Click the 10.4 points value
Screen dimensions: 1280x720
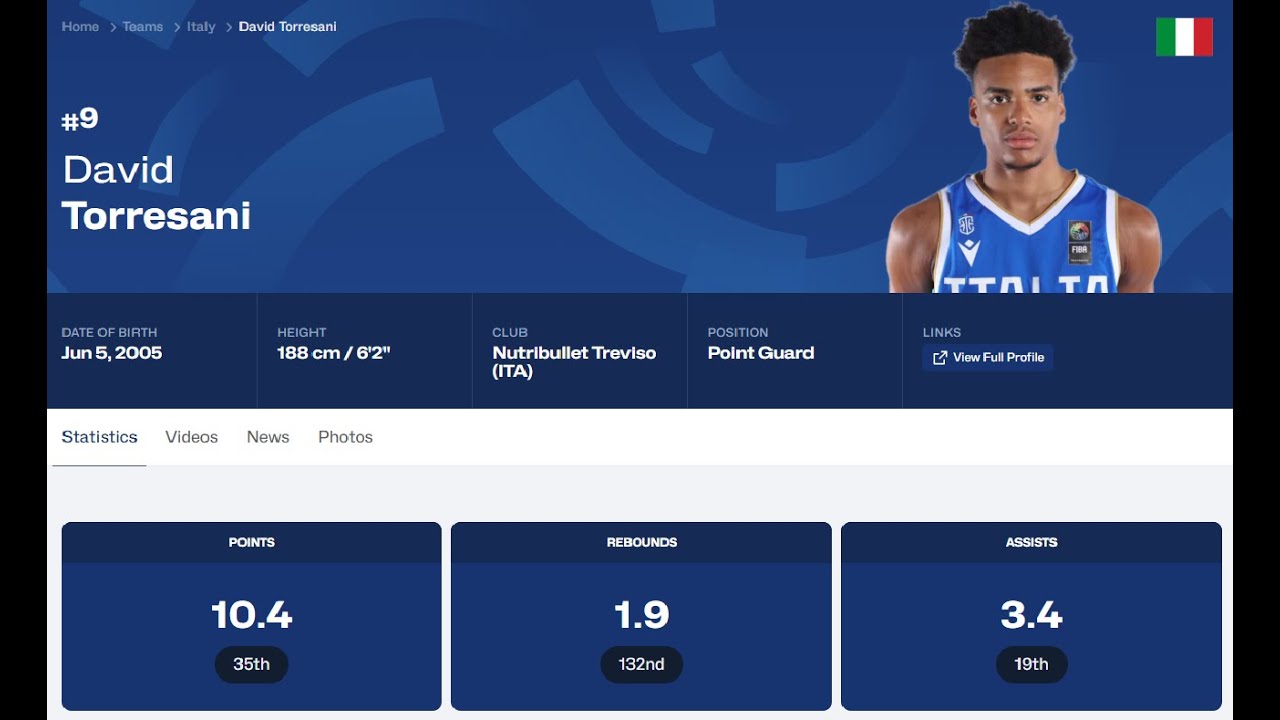(251, 615)
